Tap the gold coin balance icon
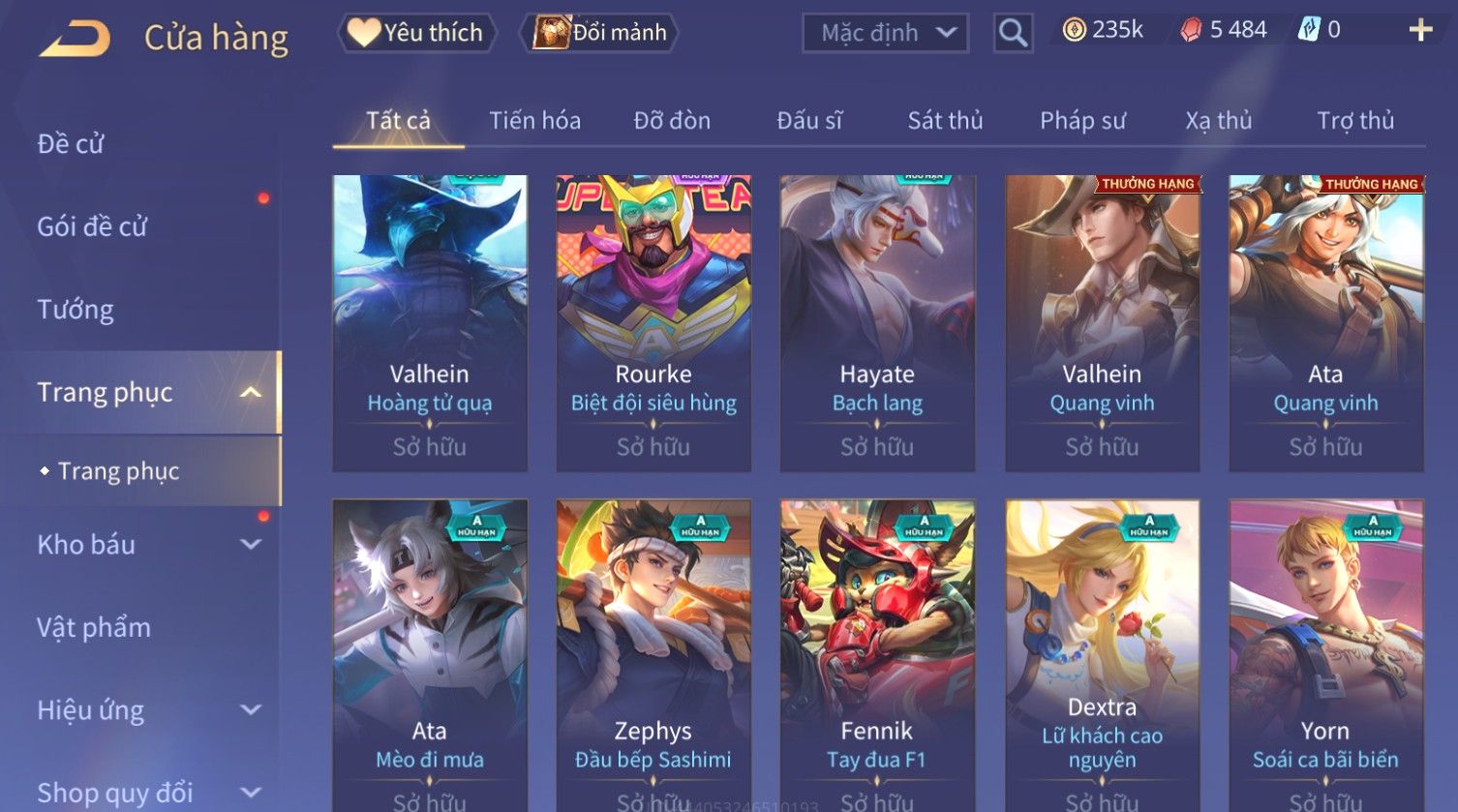Viewport: 1458px width, 812px height. [x=1074, y=31]
